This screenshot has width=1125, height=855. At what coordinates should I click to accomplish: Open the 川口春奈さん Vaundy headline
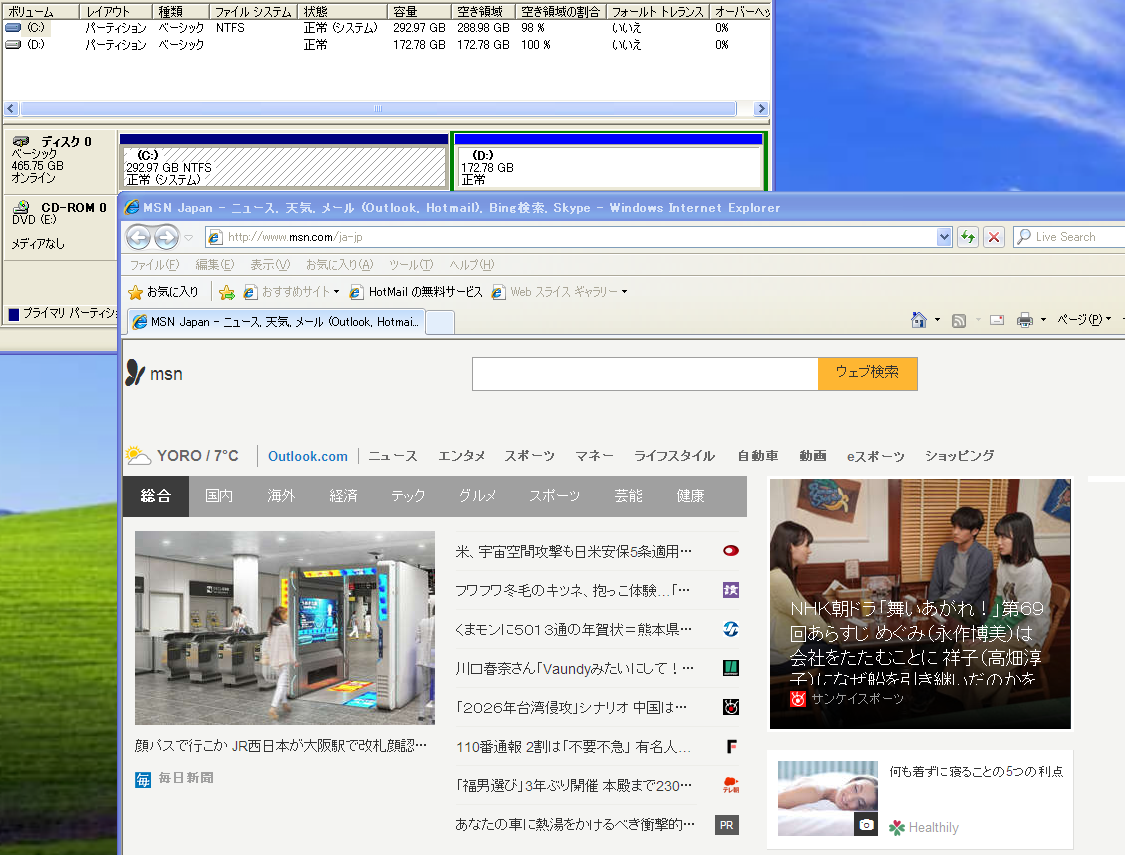[x=574, y=669]
